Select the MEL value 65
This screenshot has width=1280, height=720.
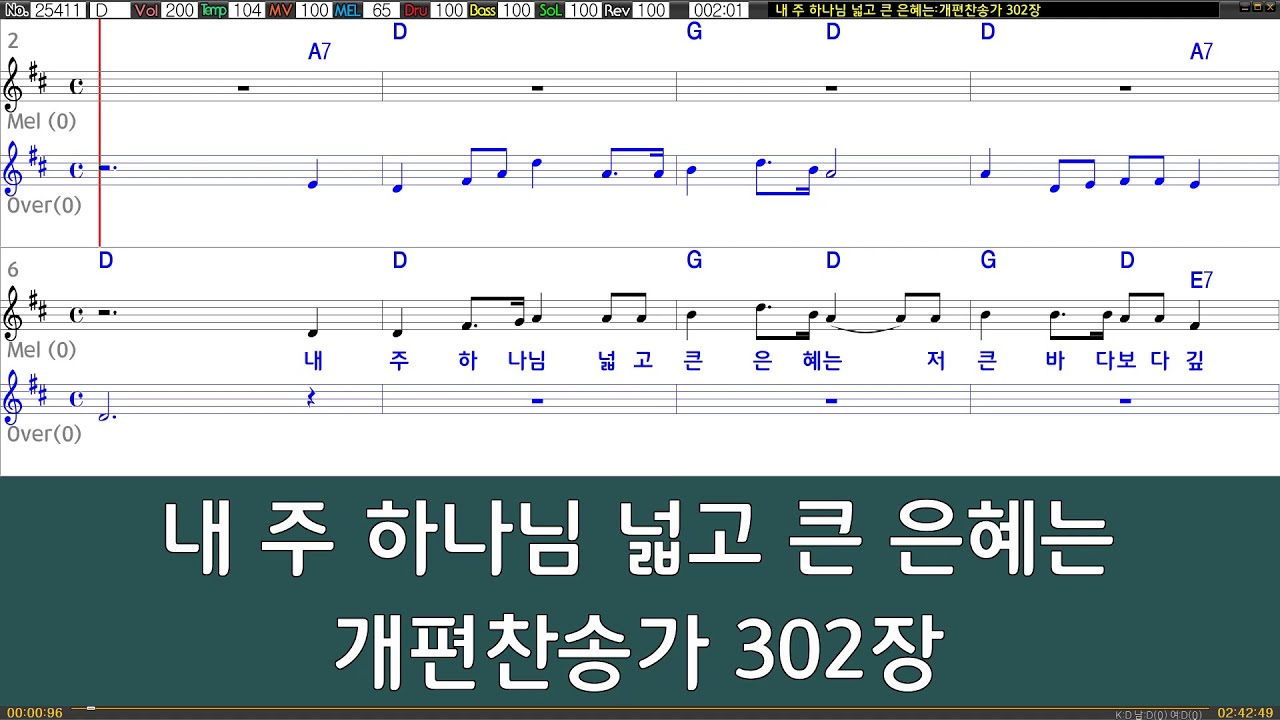tap(381, 10)
